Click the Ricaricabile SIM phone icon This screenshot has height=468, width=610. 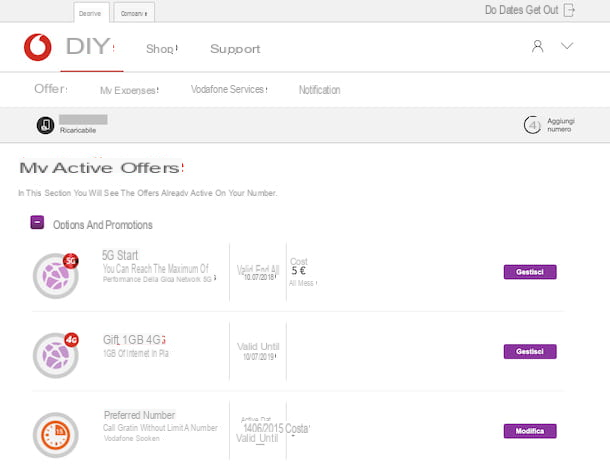[46, 125]
